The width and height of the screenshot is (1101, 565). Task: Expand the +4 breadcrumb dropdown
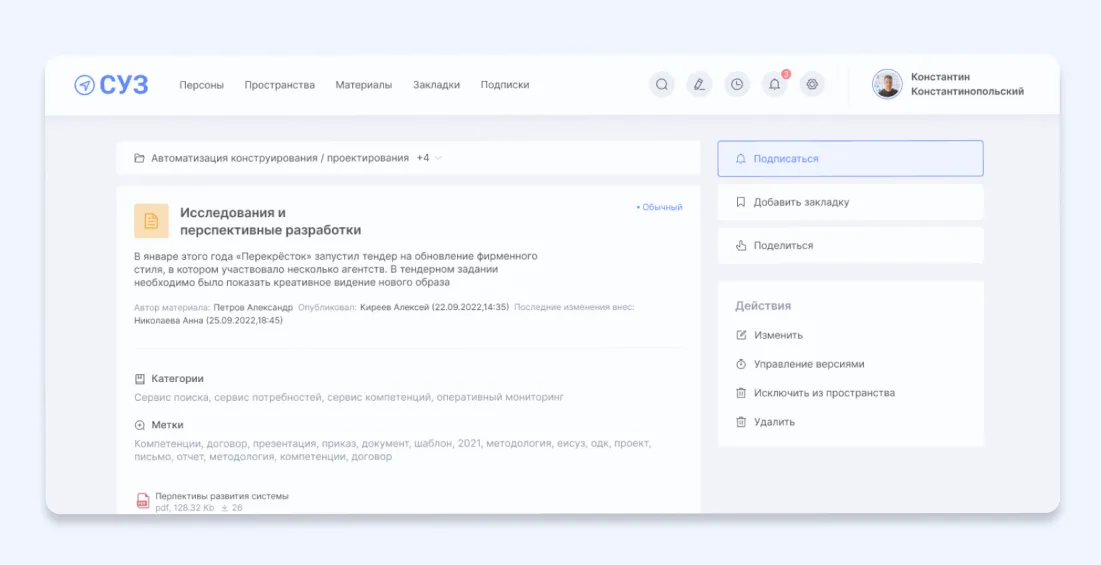429,158
